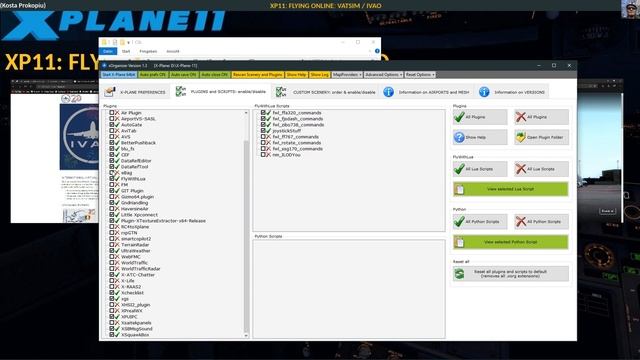Select X-ATC-Chatter plugin row
The width and height of the screenshot is (640, 360).
tap(138, 275)
